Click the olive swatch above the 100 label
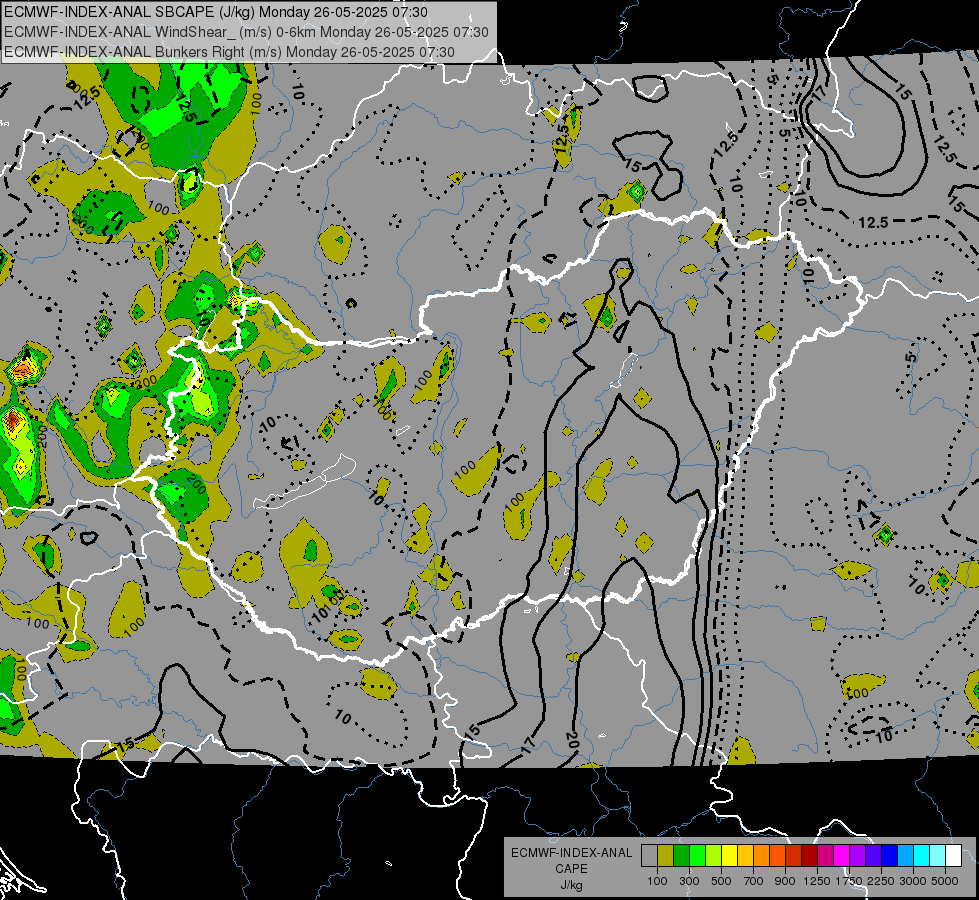Screen dimensions: 979x900 click(666, 855)
